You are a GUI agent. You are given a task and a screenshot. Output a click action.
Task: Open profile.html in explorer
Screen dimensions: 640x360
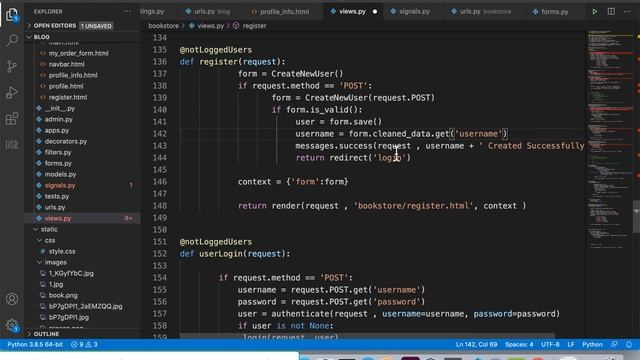click(x=66, y=86)
